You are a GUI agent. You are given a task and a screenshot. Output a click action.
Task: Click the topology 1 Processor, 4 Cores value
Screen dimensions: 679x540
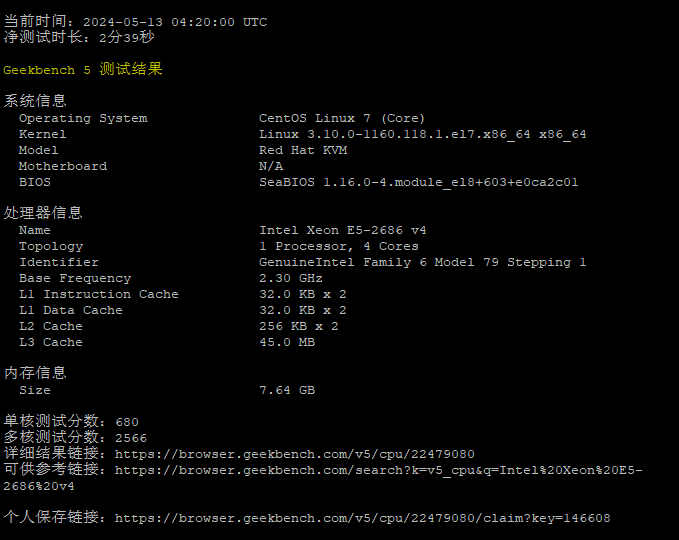[338, 246]
